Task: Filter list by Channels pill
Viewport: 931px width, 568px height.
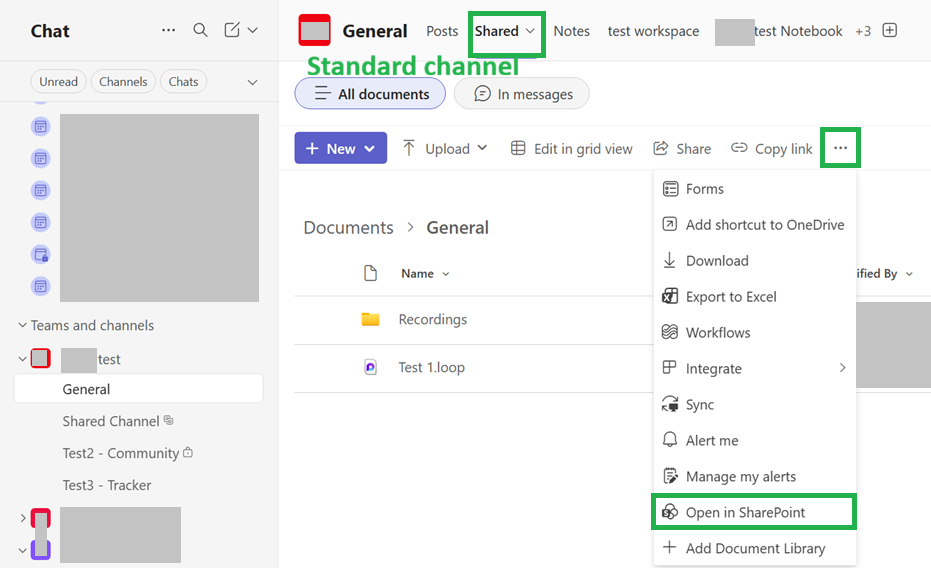Action: [123, 81]
